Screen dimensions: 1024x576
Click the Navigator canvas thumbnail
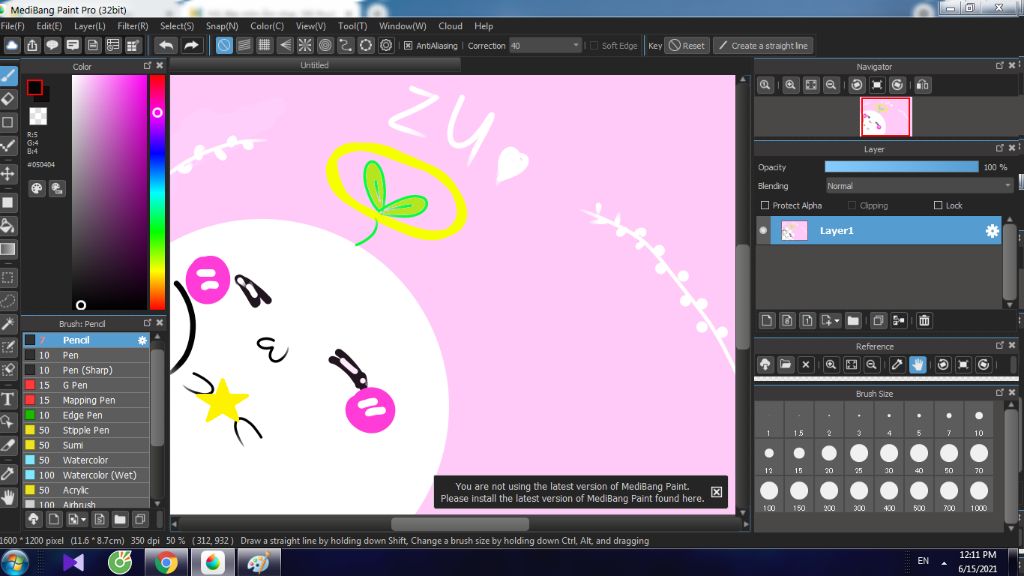coord(885,116)
